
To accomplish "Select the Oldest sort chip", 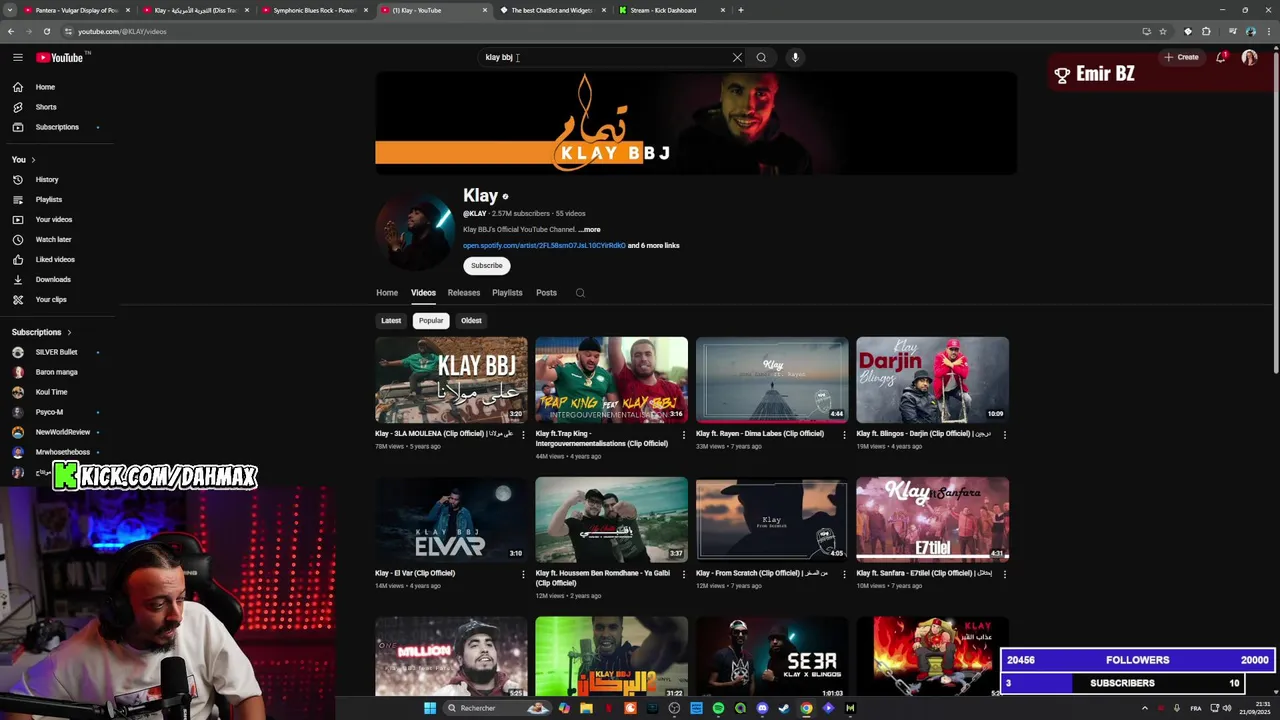I will click(471, 321).
